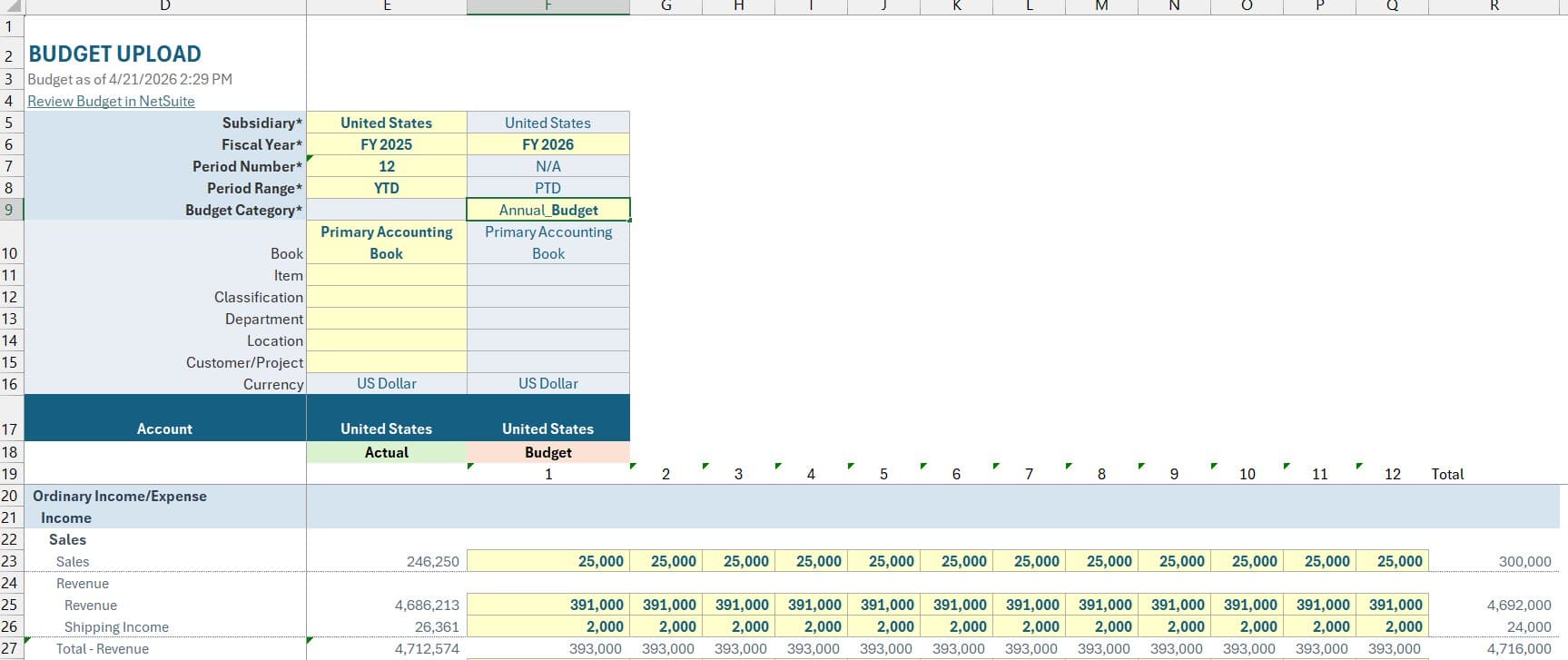
Task: Click the Subsidiary* label
Action: click(262, 123)
